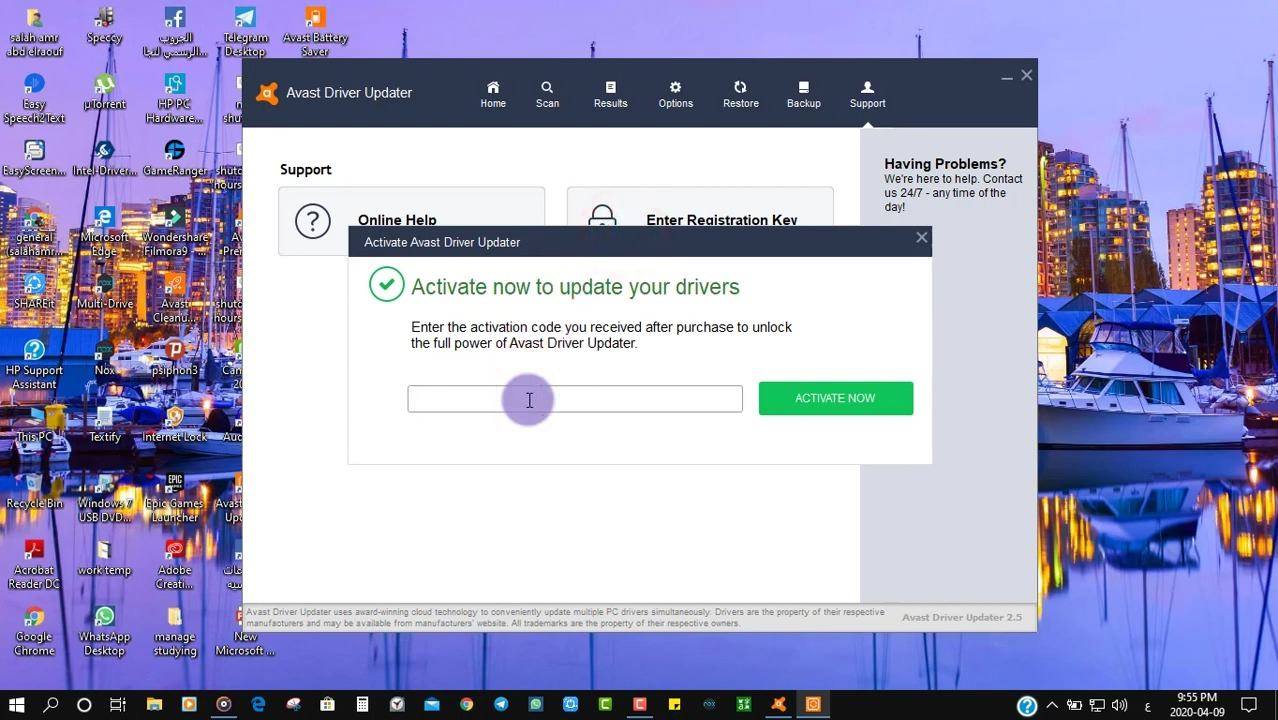Open Epic Games Launcher desktop icon
This screenshot has width=1278, height=720.
click(x=174, y=497)
